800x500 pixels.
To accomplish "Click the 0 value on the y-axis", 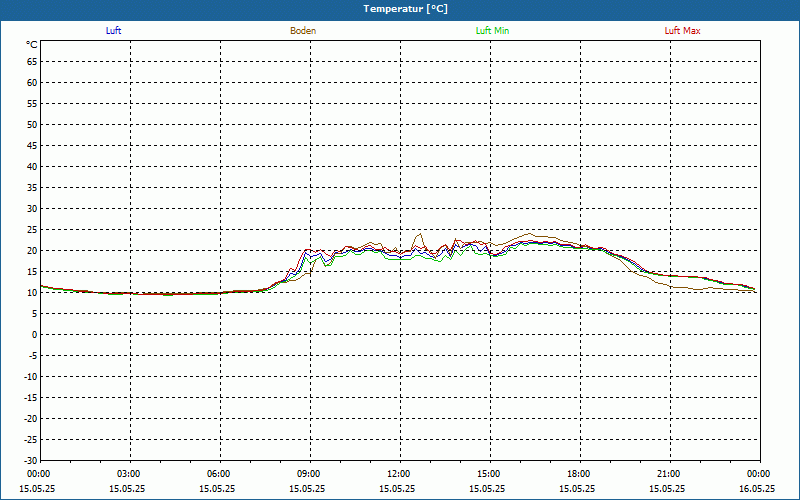I will (35, 335).
